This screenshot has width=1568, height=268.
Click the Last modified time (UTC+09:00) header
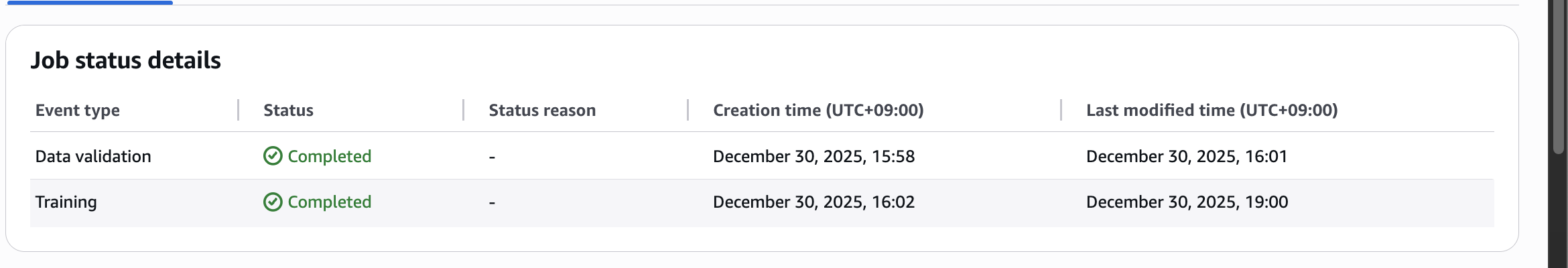[x=1212, y=110]
